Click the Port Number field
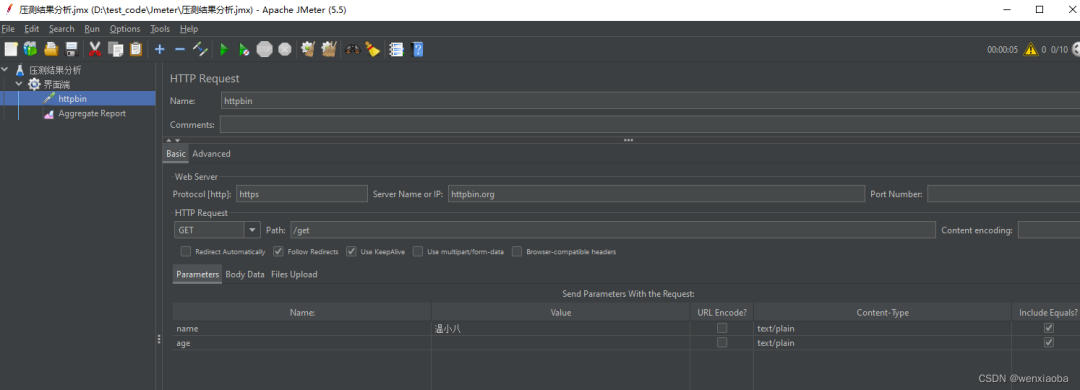The width and height of the screenshot is (1080, 390). point(1004,194)
